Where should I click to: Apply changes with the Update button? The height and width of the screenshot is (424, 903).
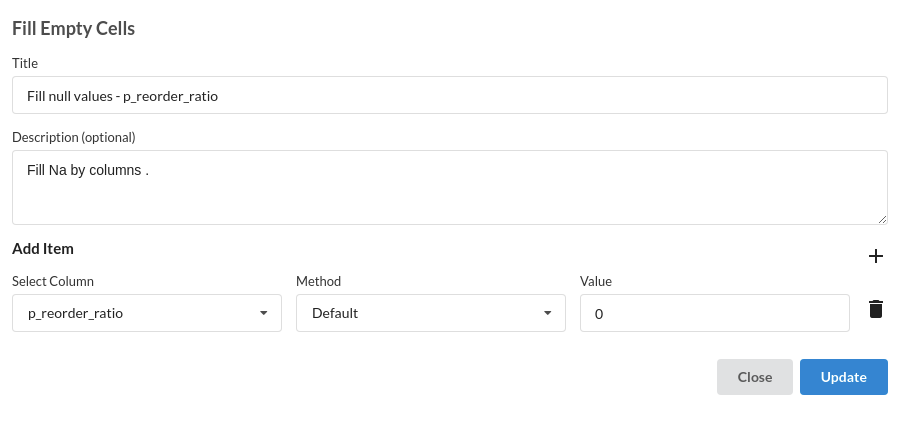tap(844, 377)
